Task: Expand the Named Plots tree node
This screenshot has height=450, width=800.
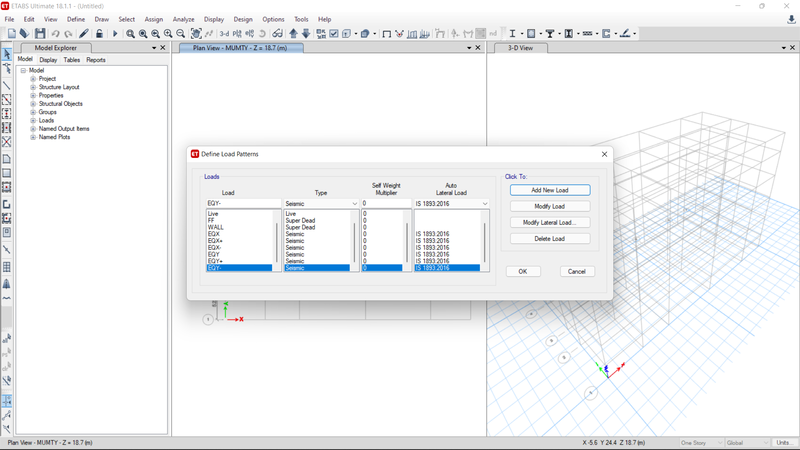Action: point(33,137)
